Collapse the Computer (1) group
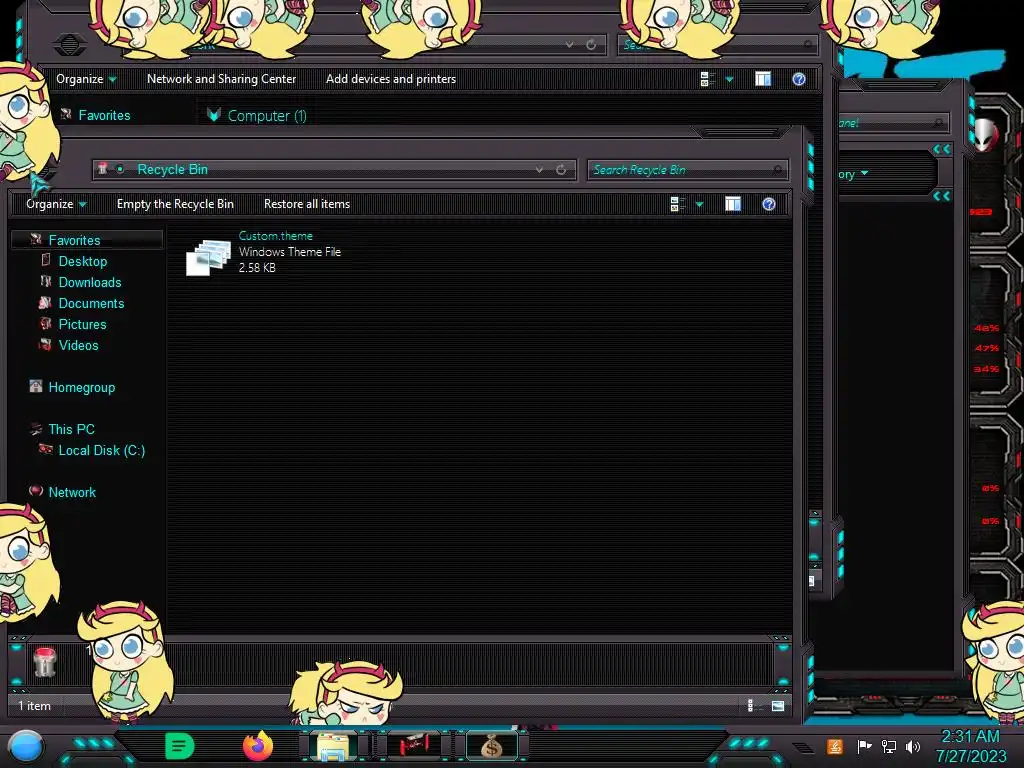 214,116
